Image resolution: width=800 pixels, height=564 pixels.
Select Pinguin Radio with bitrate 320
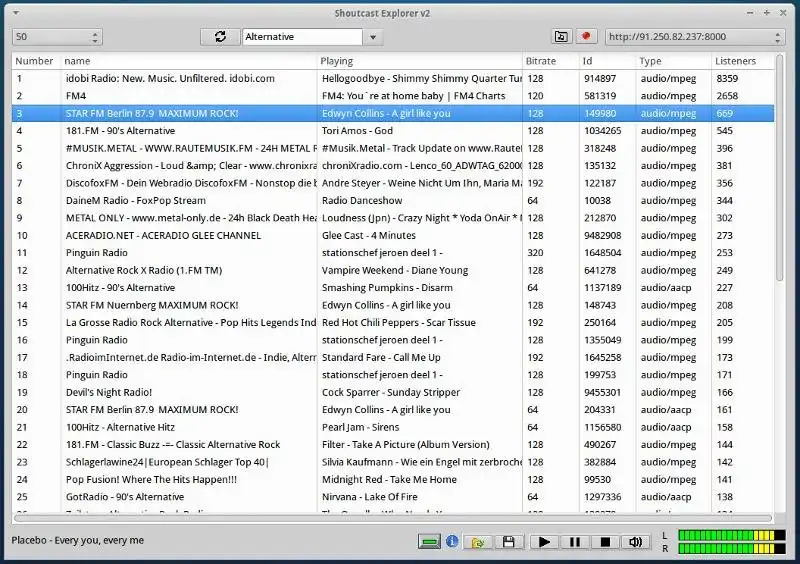(x=393, y=253)
